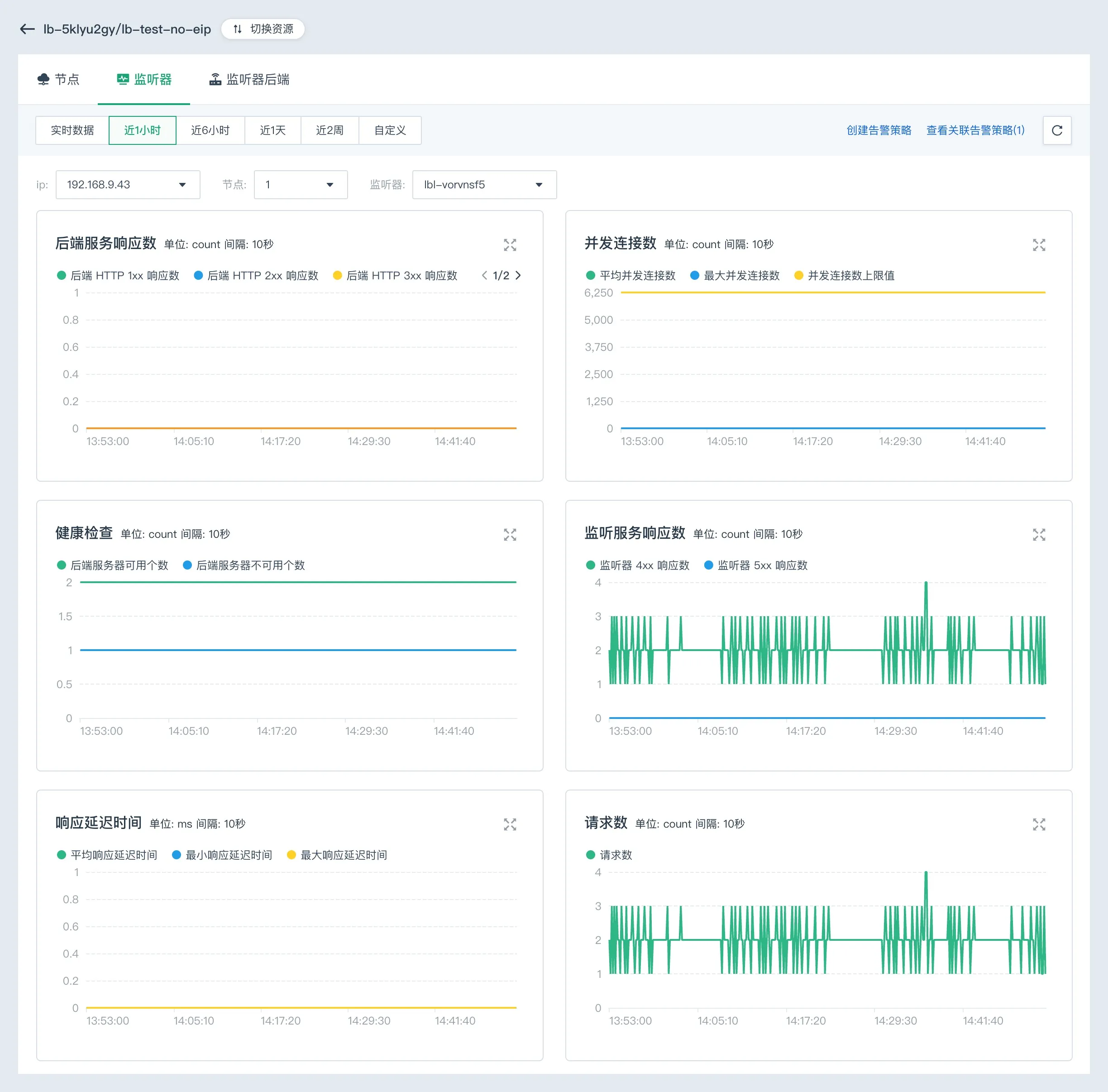Select the 近2周 time range

(x=330, y=130)
